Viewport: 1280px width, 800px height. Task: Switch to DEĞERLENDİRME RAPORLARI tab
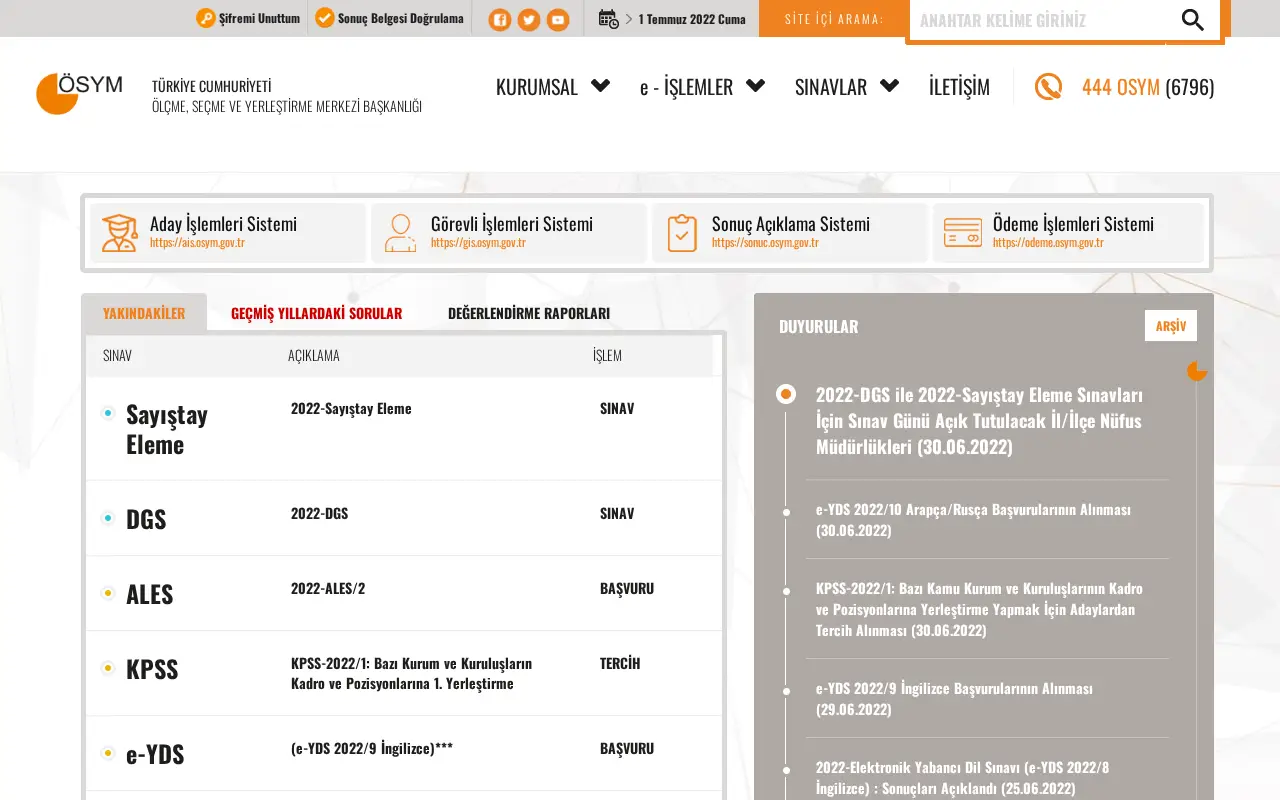[529, 313]
